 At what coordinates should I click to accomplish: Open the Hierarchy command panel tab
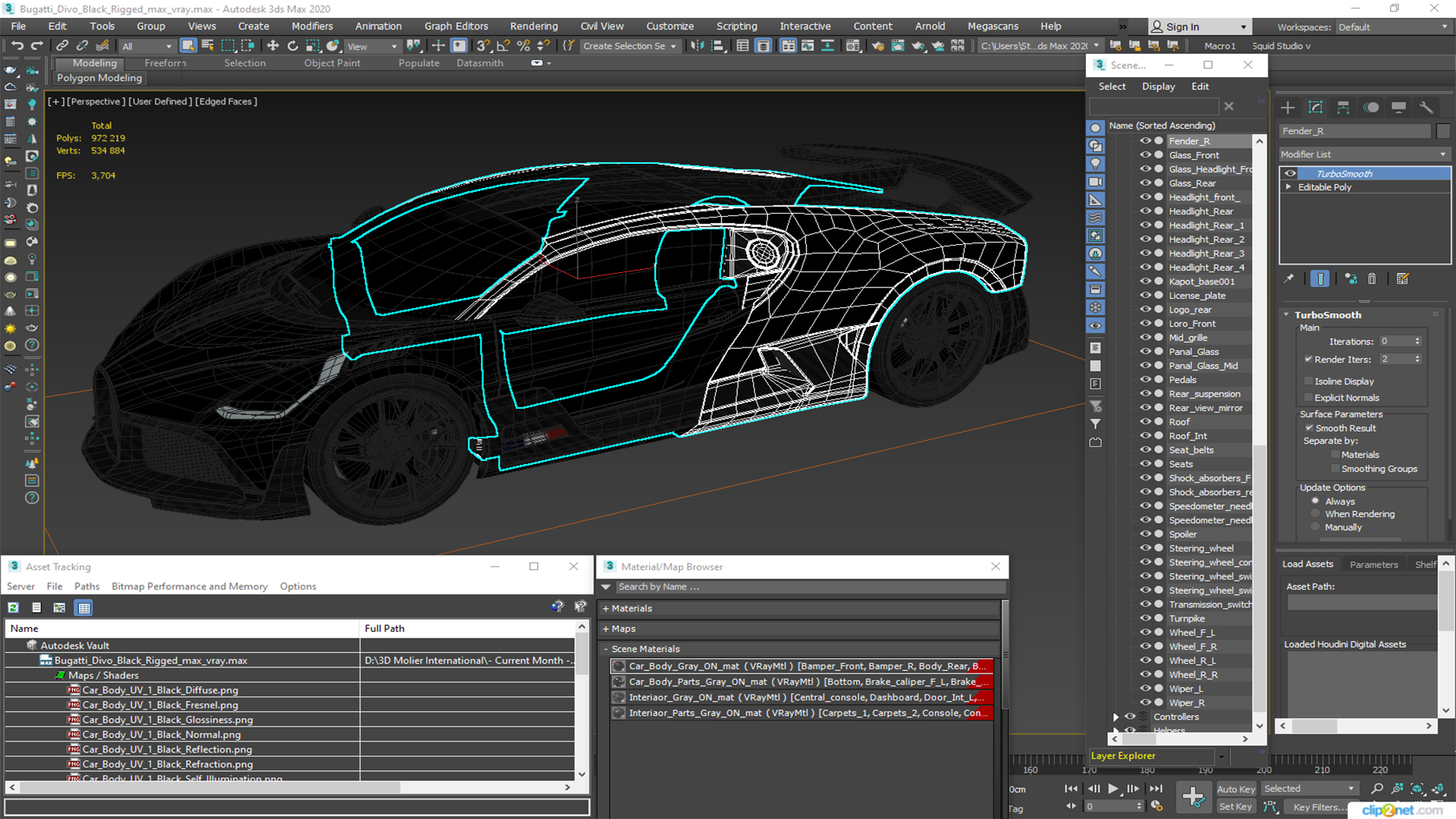[x=1343, y=108]
